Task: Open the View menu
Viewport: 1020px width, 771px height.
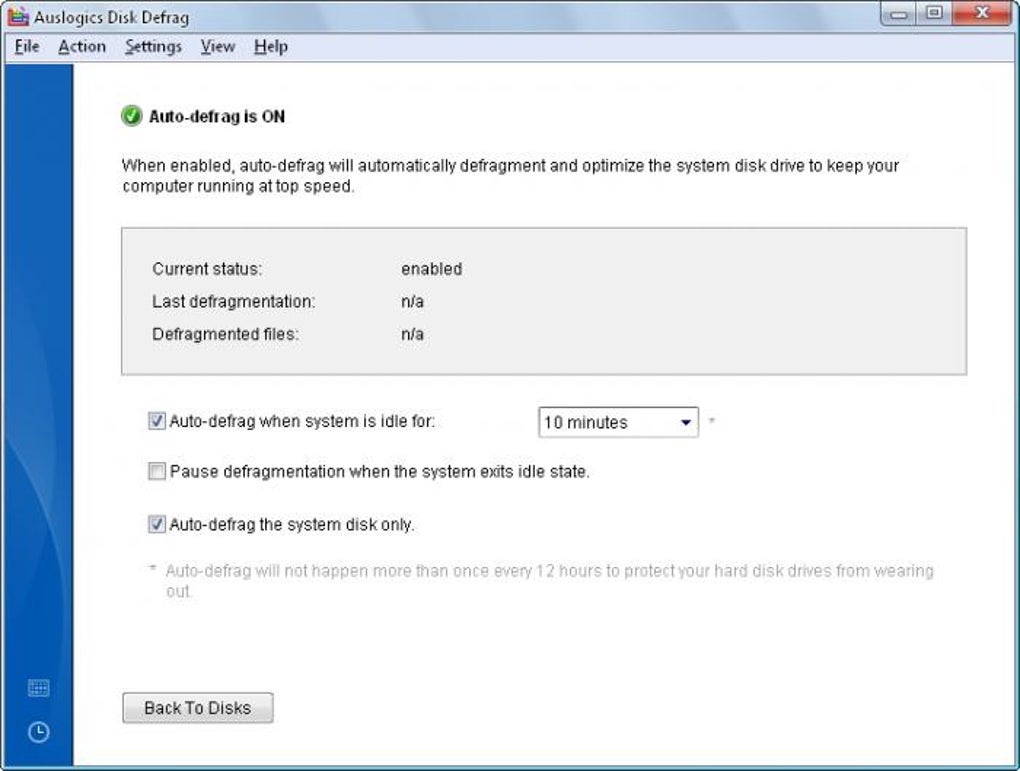Action: click(217, 47)
